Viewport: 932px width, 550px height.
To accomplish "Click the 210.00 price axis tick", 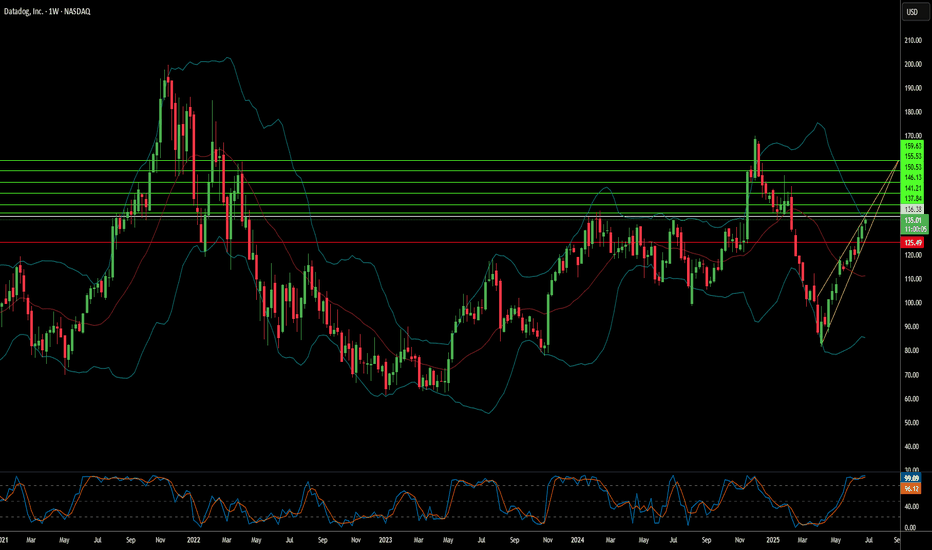I will [x=912, y=40].
